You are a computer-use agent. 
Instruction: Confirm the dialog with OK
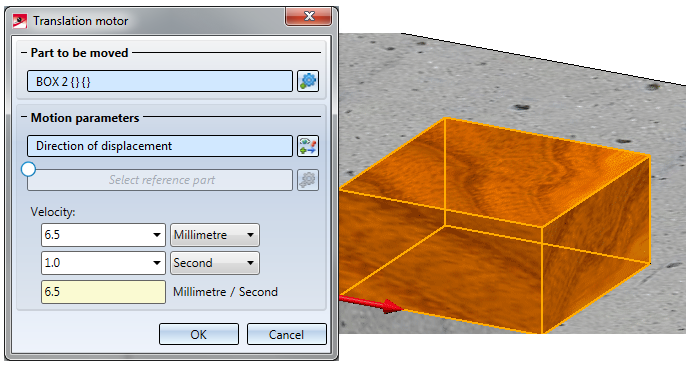coord(199,334)
